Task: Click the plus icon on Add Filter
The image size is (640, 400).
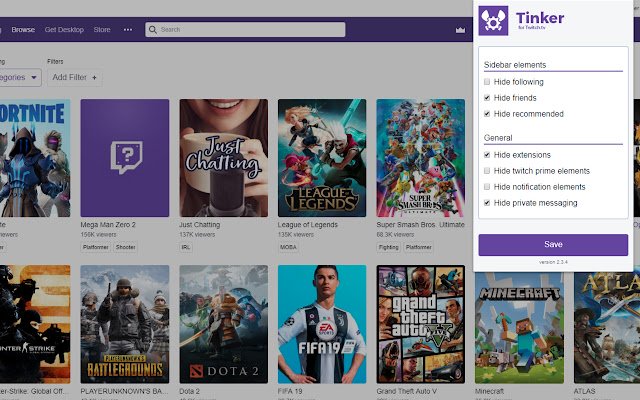Action: coord(94,78)
